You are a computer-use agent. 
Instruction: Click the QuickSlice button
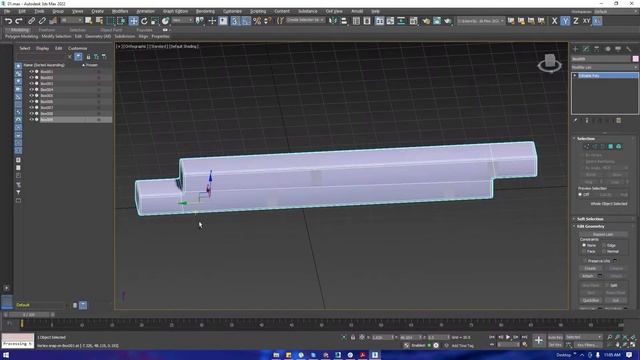coord(591,300)
